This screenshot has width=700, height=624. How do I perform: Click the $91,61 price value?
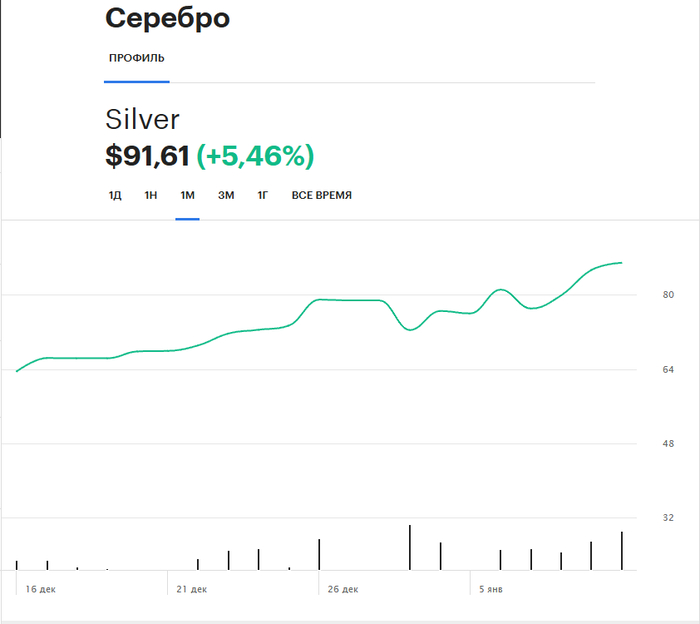[147, 155]
